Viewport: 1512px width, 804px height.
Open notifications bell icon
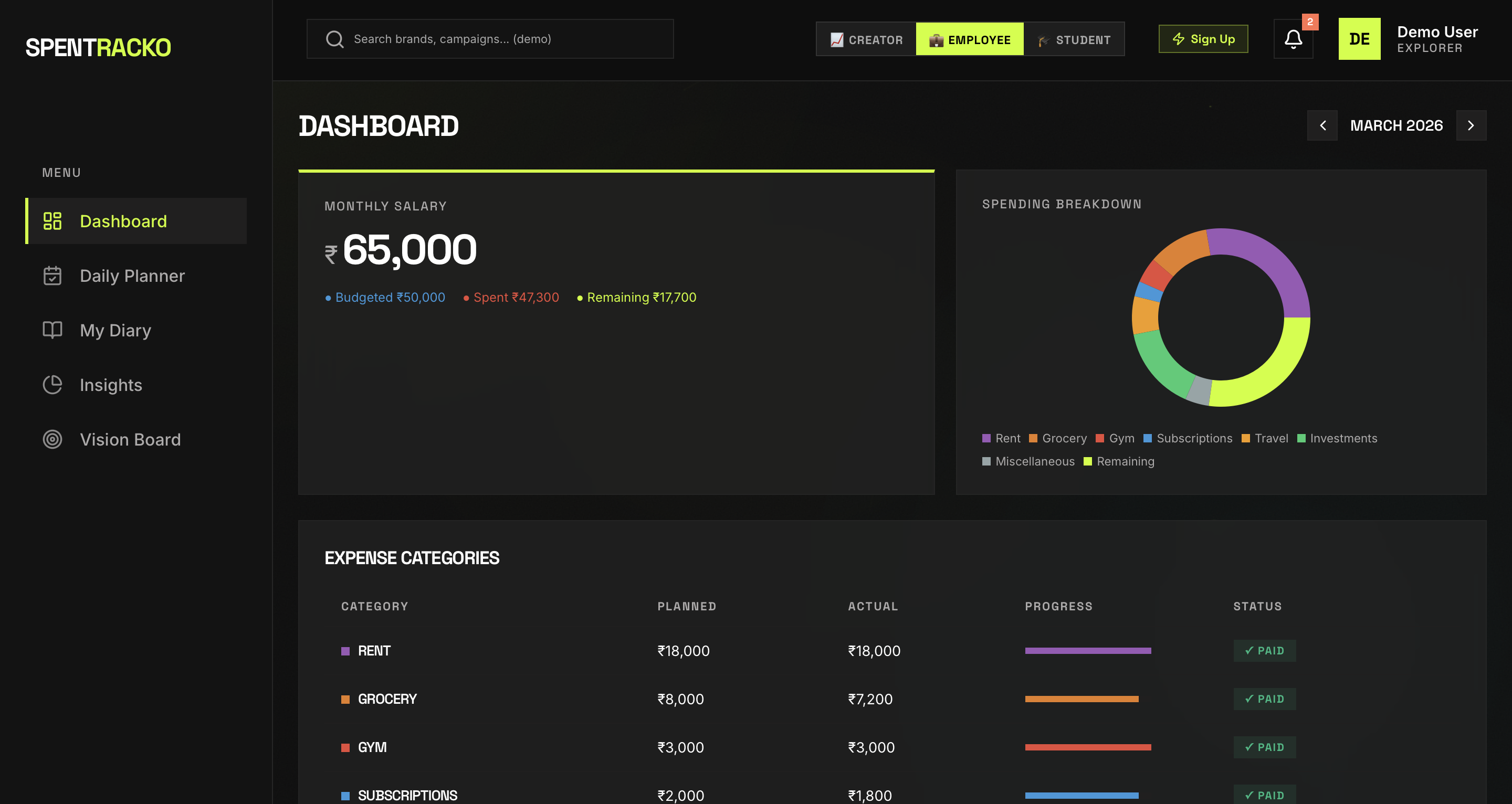point(1293,39)
